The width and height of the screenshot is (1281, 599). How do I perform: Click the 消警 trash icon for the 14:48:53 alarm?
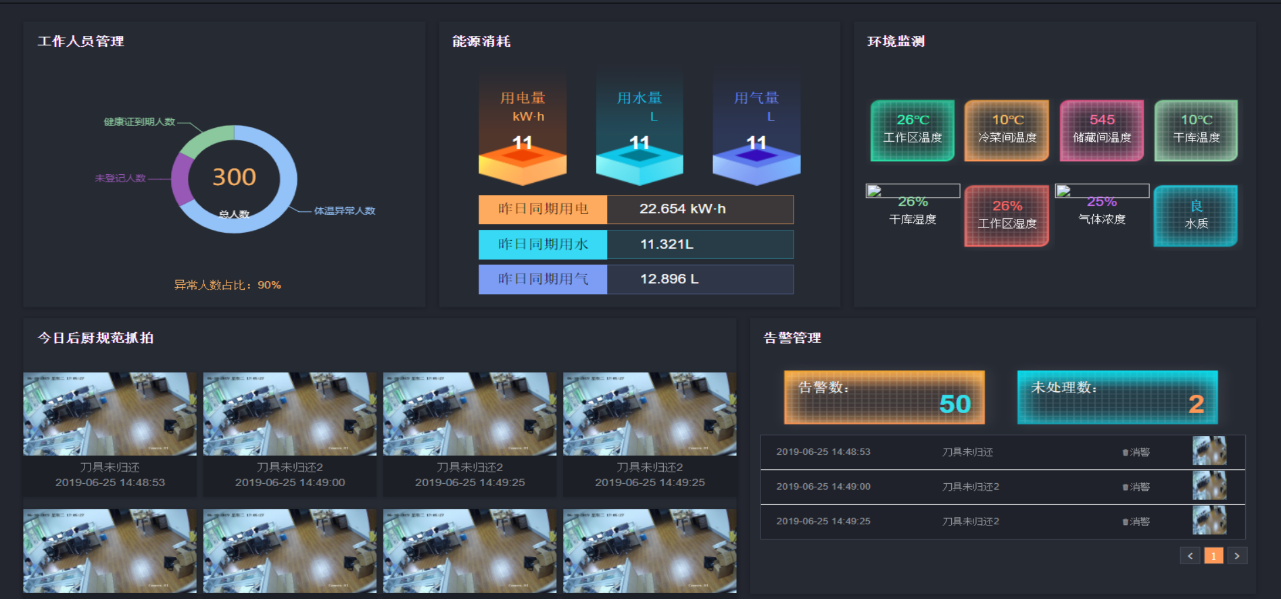coord(1125,452)
